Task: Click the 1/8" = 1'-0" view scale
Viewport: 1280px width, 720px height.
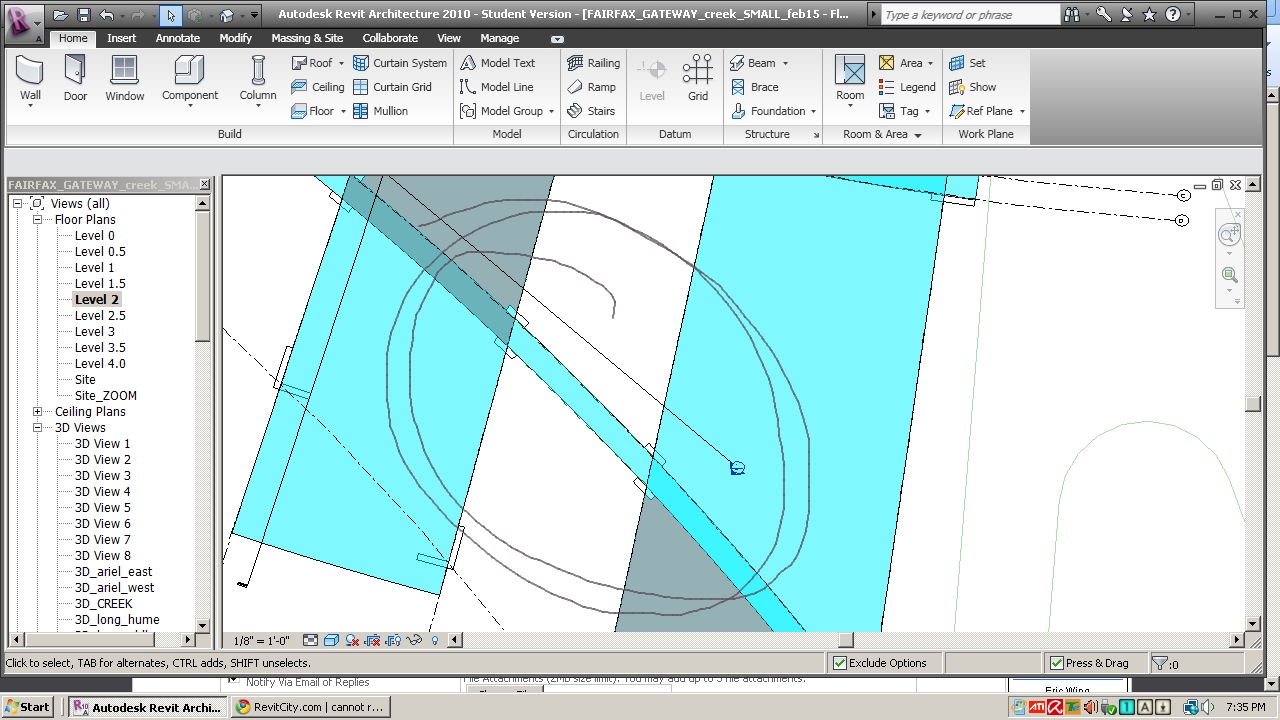Action: [x=261, y=641]
